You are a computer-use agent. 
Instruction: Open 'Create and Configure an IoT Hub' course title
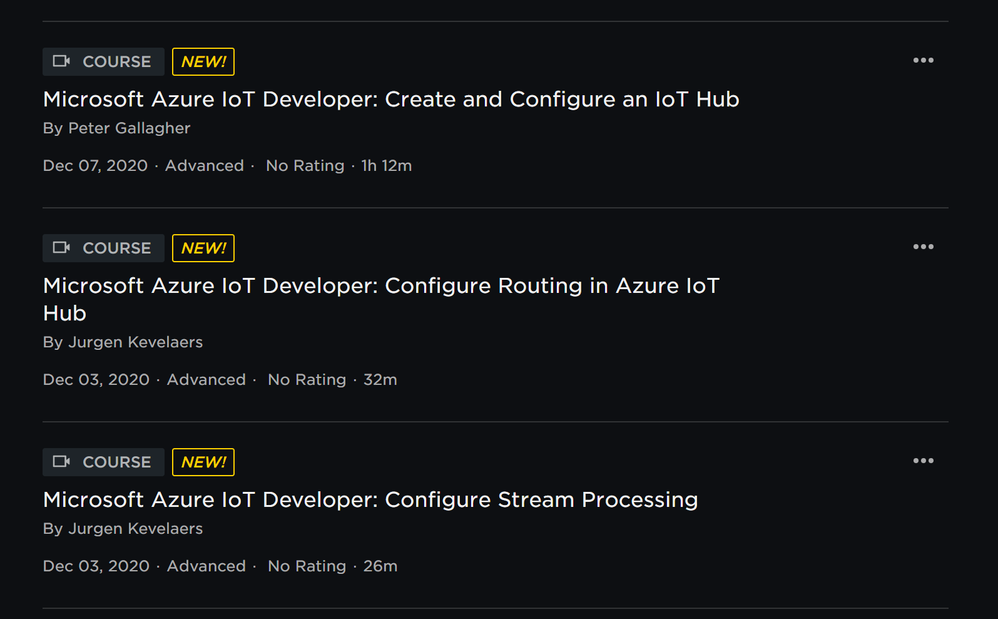391,99
